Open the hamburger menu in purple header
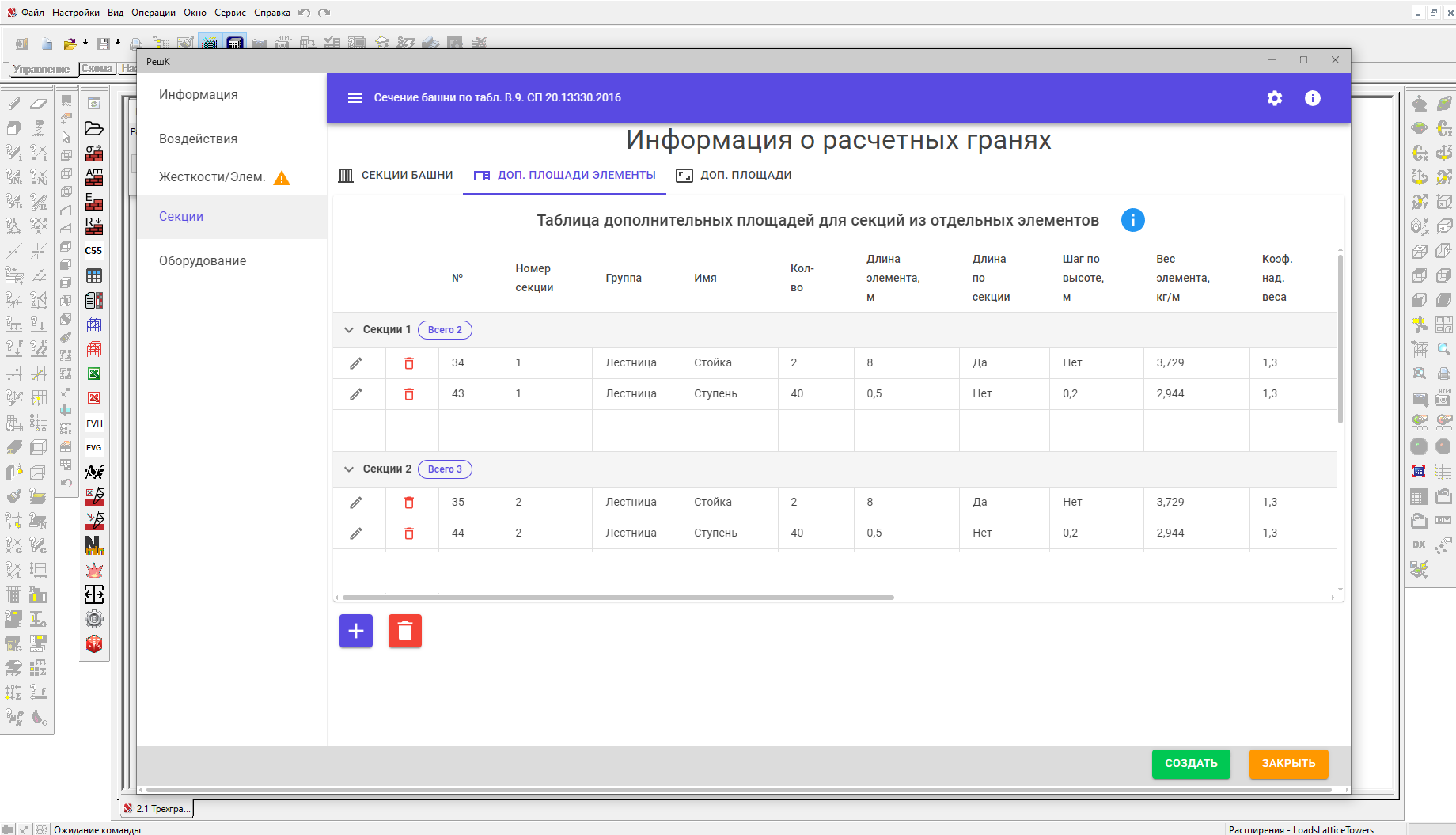 point(355,98)
